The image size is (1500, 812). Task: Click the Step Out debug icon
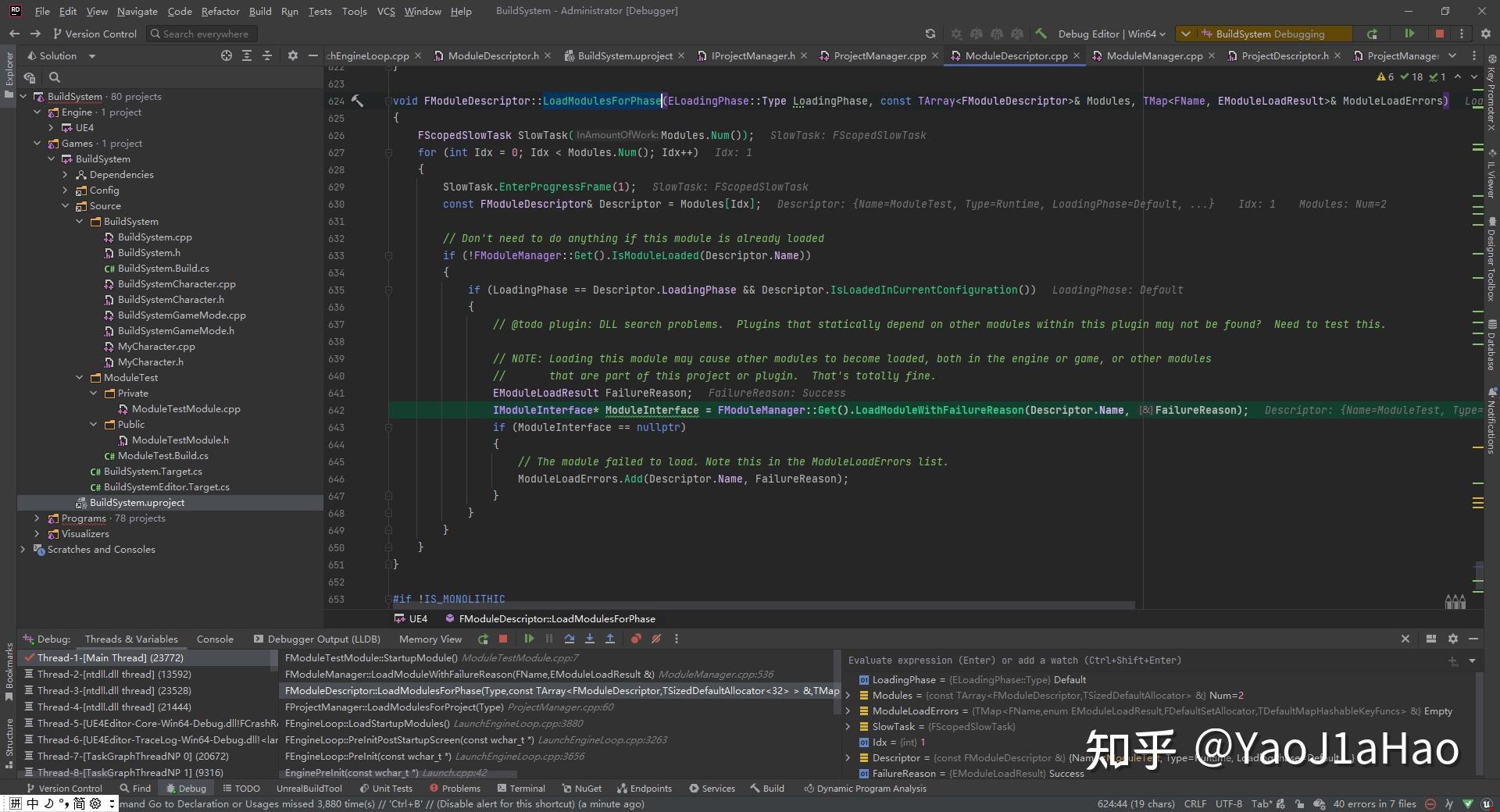[610, 639]
